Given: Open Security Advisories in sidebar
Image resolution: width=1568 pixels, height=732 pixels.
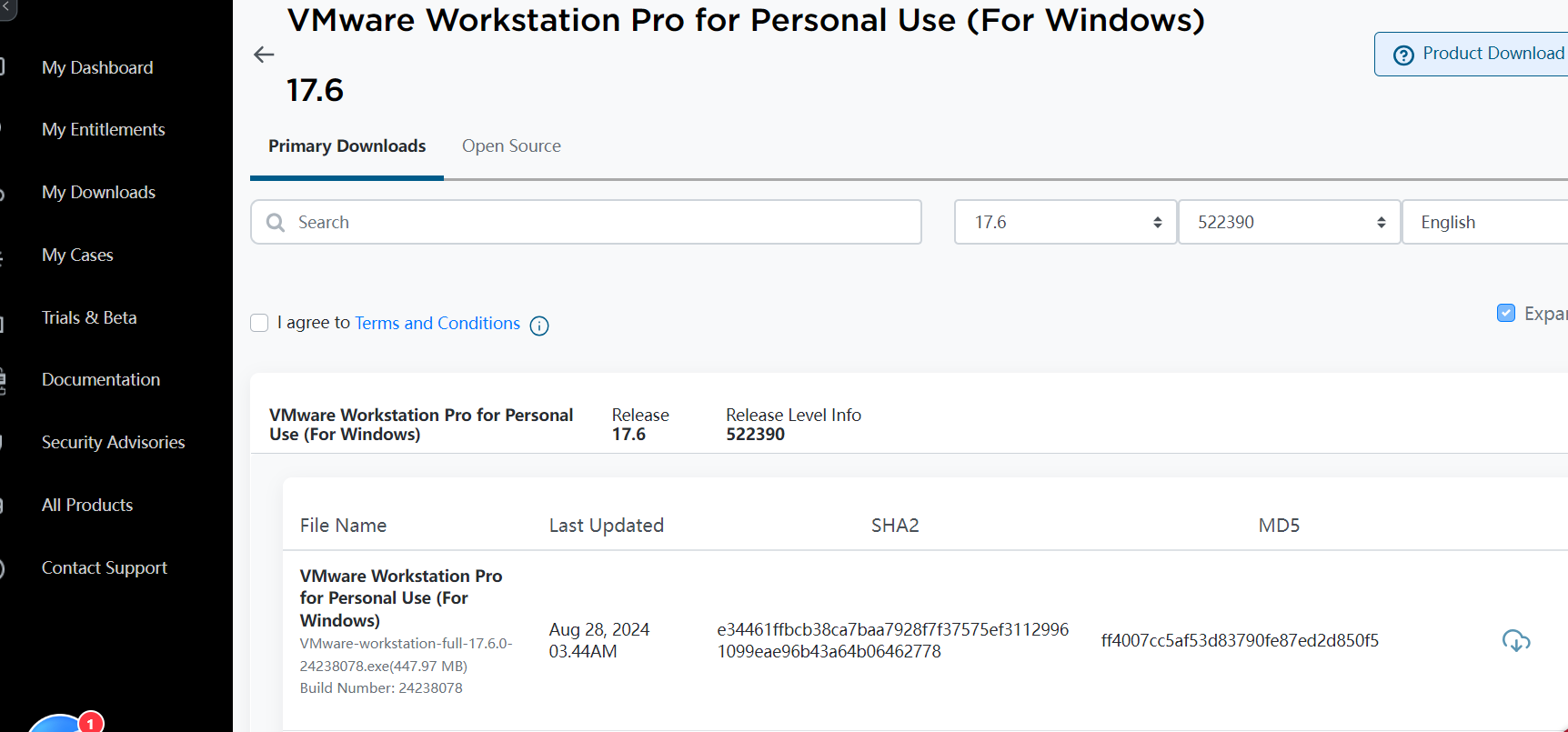Looking at the screenshot, I should click(114, 442).
